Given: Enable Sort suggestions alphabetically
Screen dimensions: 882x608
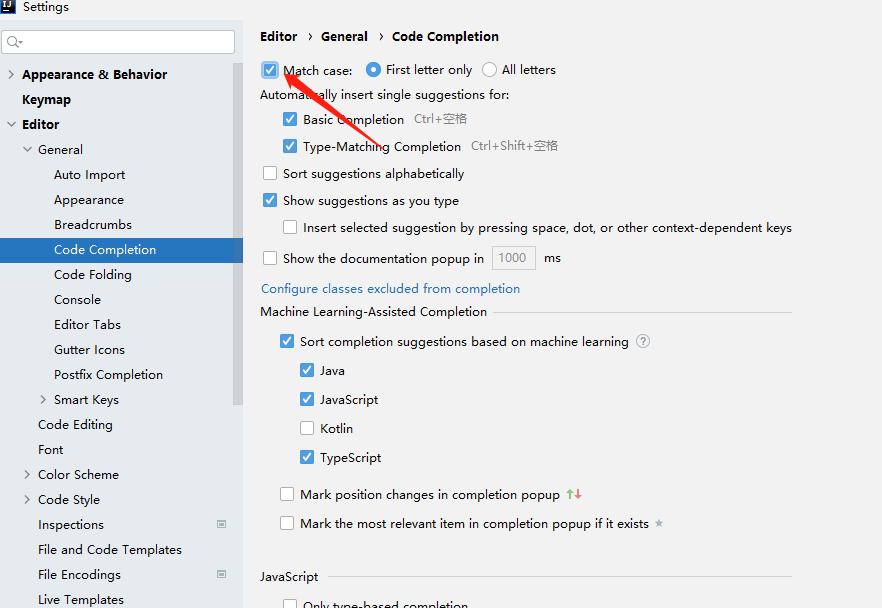Looking at the screenshot, I should pyautogui.click(x=270, y=173).
